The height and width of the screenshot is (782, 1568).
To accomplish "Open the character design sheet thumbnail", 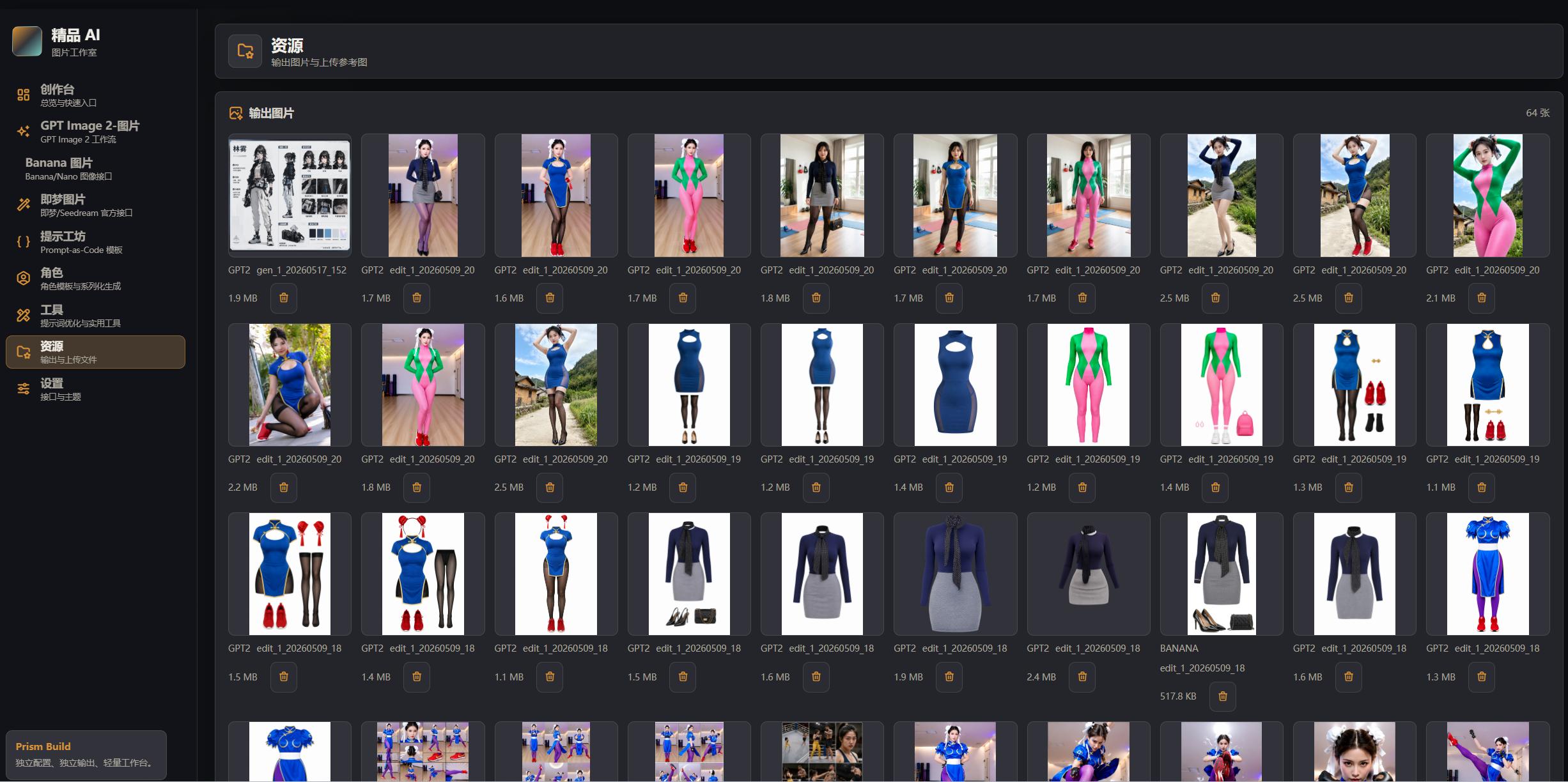I will [290, 195].
